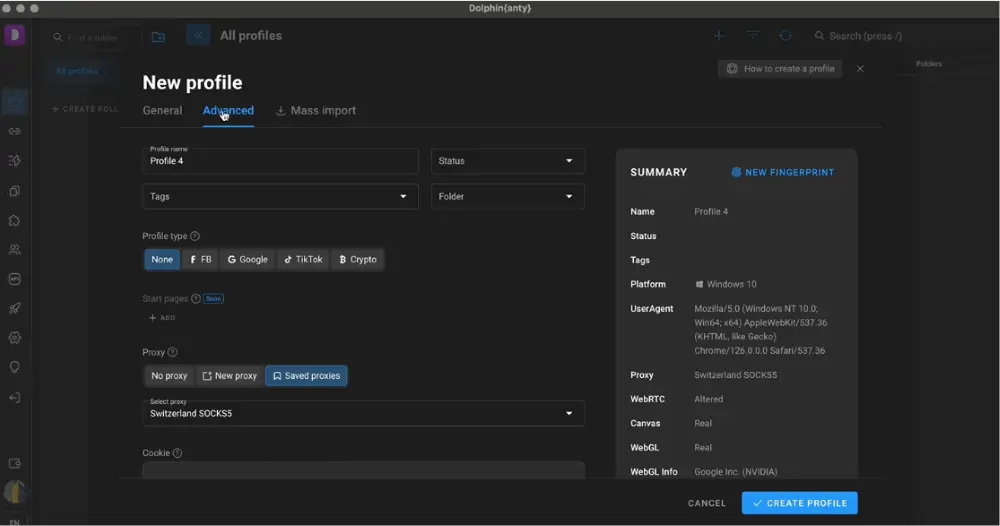
Task: Switch to the Advanced tab
Action: point(228,110)
